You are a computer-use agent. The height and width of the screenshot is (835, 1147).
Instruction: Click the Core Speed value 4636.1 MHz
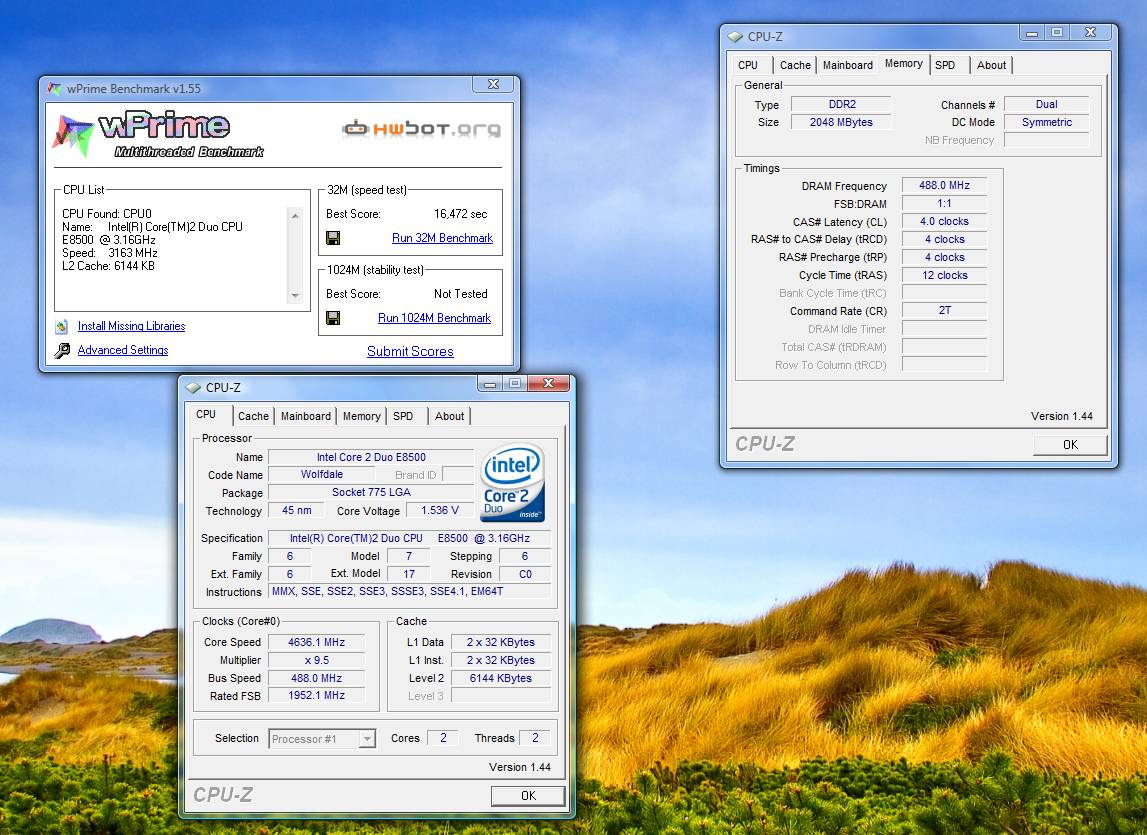[316, 642]
